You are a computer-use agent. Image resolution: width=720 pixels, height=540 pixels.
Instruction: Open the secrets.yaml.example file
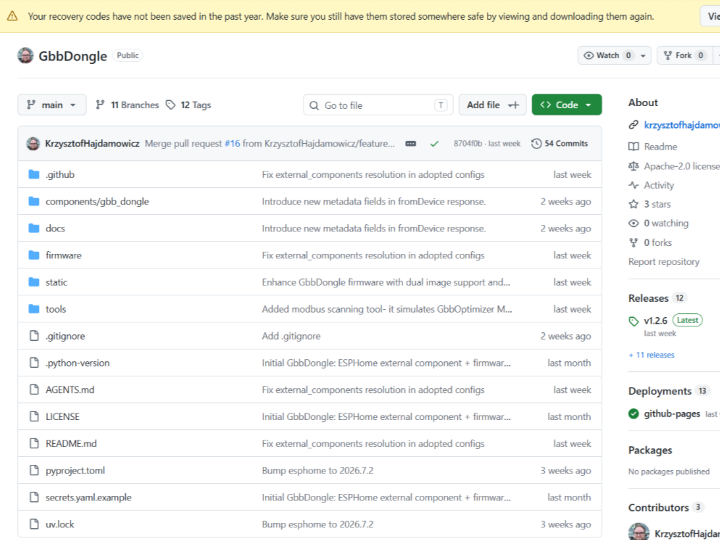point(88,497)
